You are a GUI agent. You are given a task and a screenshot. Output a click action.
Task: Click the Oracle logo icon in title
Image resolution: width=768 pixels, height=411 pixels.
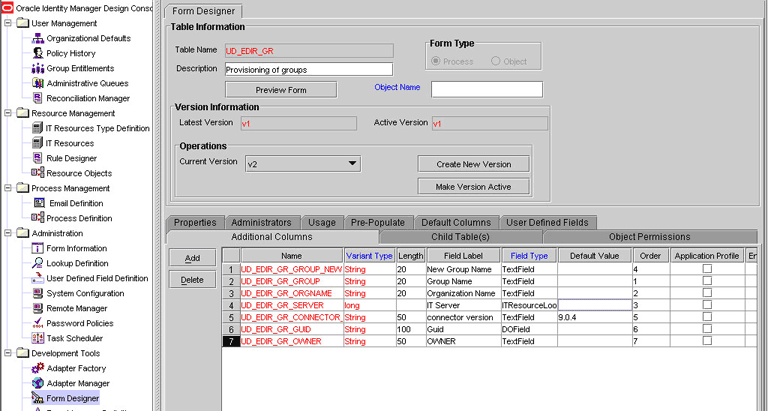[x=7, y=8]
